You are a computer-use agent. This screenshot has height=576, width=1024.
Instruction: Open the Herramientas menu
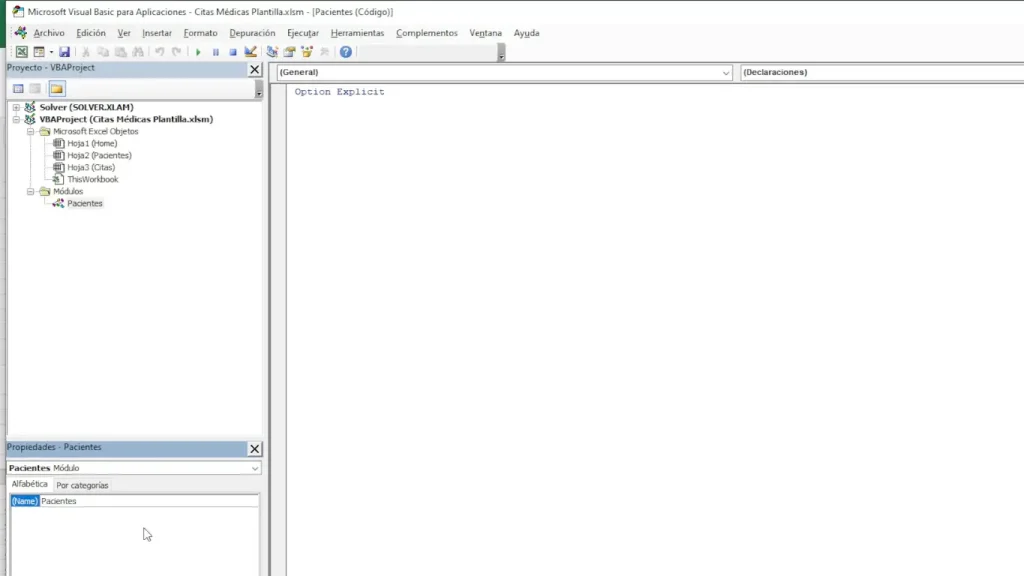[x=357, y=33]
